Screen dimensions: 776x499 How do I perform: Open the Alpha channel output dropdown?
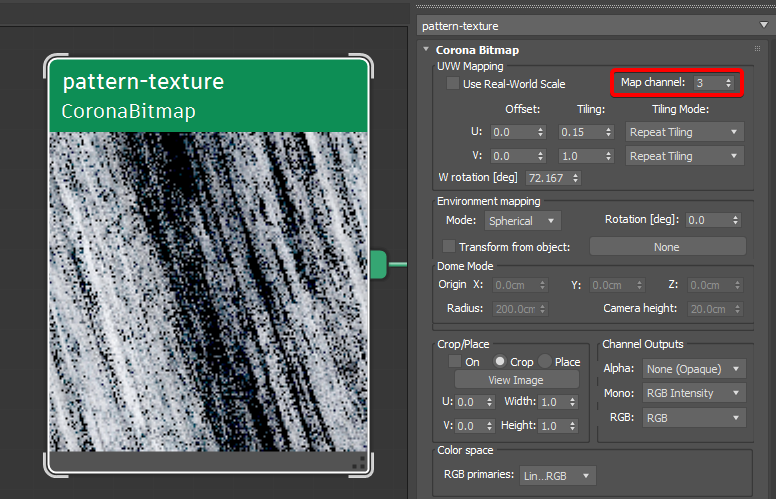pos(694,368)
